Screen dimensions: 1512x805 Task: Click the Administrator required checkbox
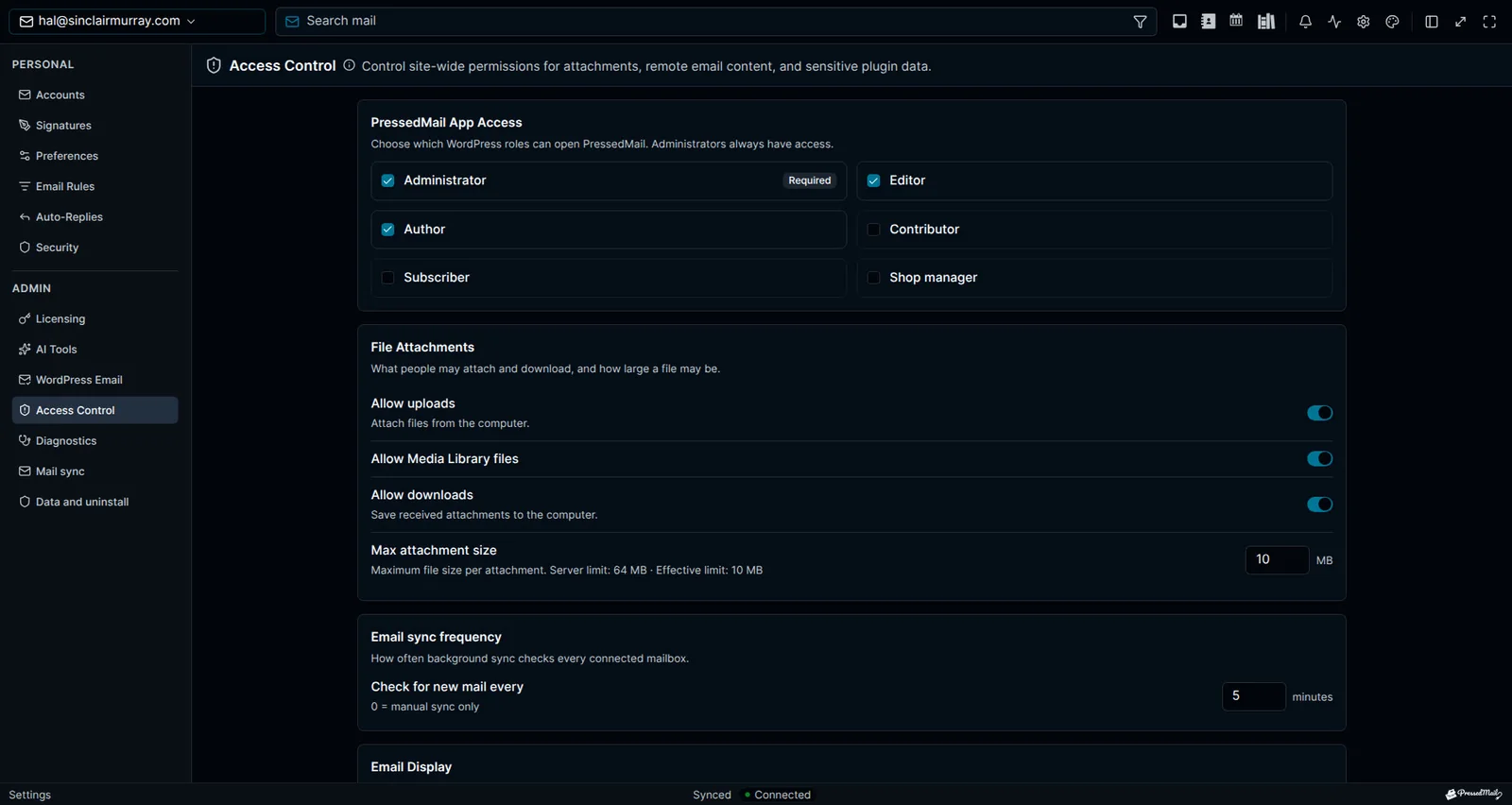(x=387, y=180)
